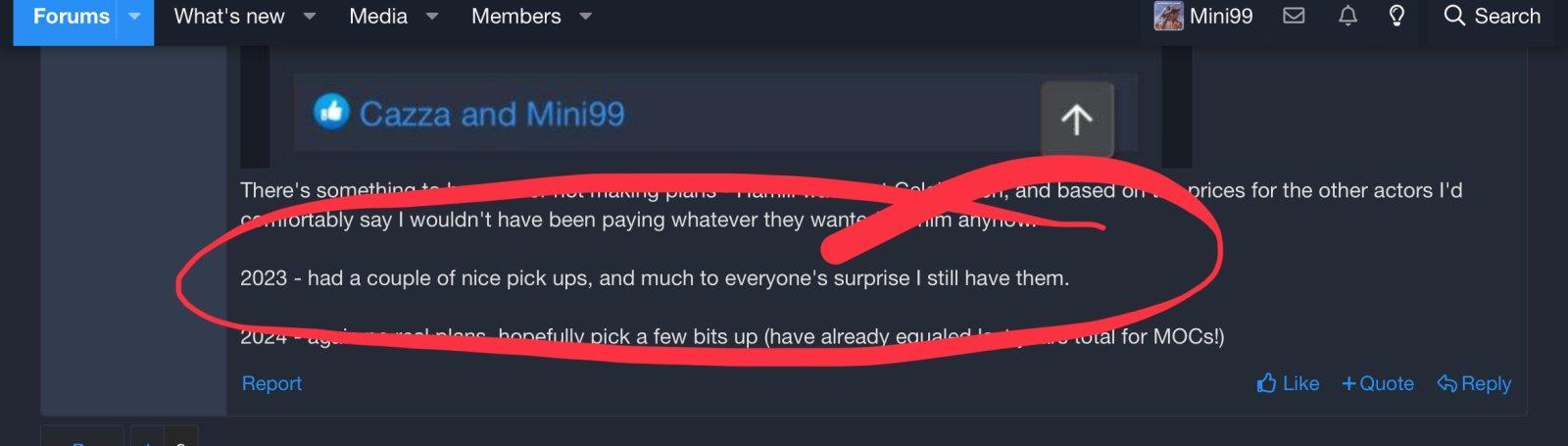Expand the Media dropdown arrow
1568x446 pixels.
coord(431,17)
